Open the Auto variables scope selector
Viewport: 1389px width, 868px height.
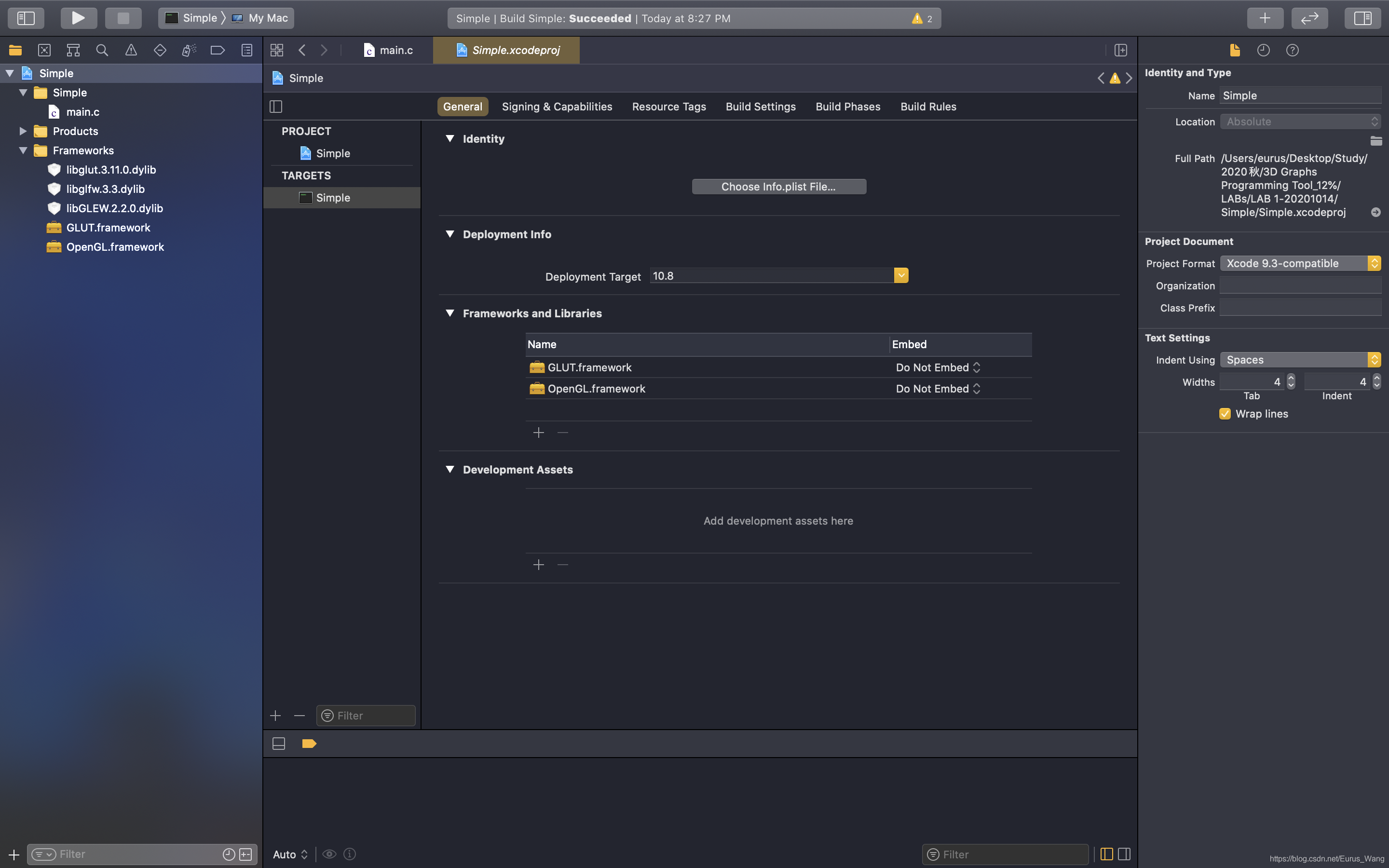click(290, 854)
